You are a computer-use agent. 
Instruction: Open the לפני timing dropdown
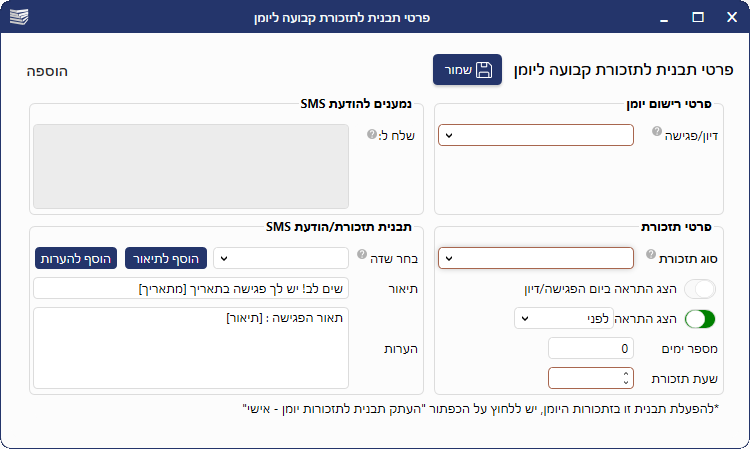(549, 318)
